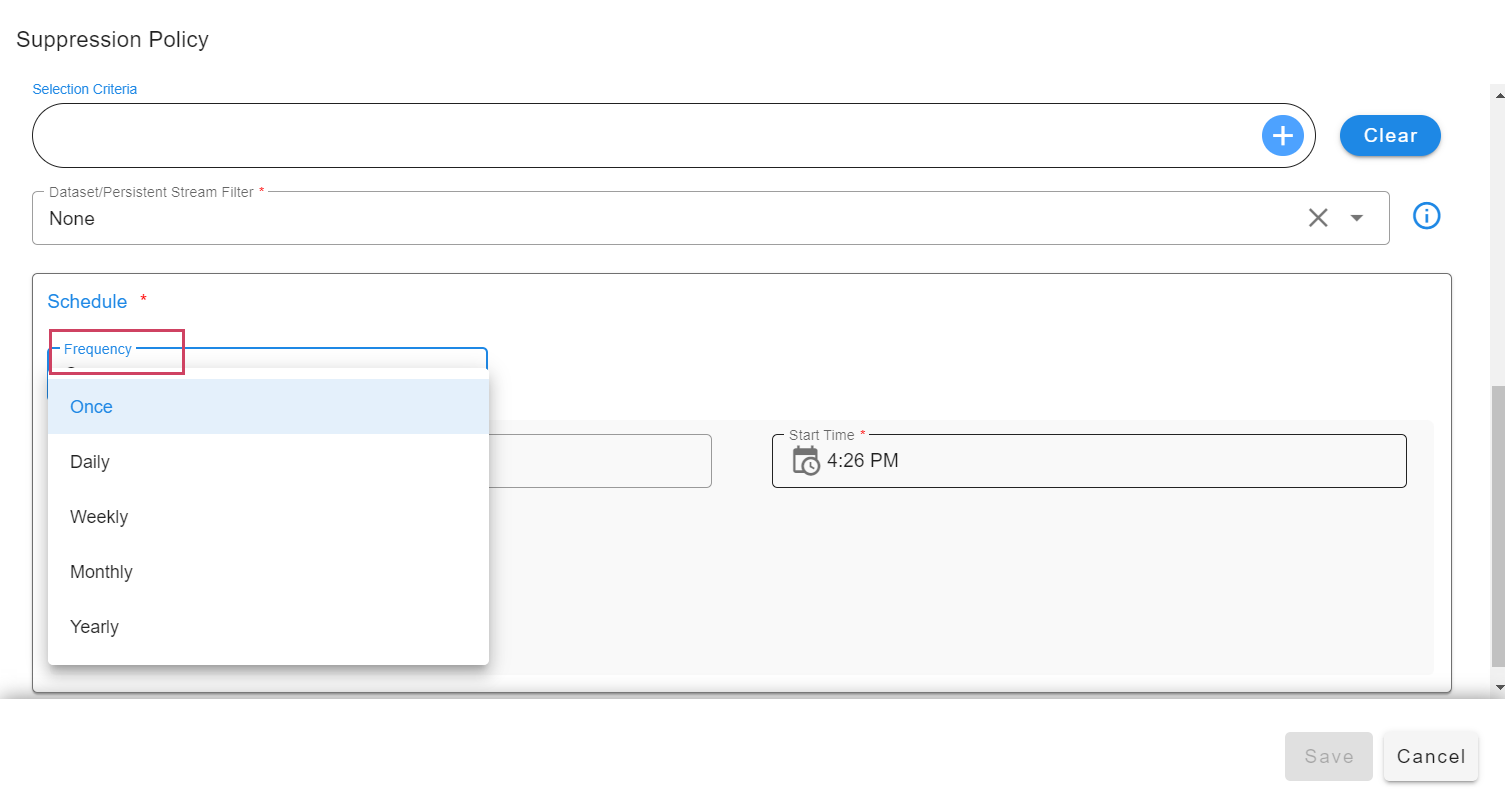
Task: Click the dataset filter field showing None
Action: (x=660, y=218)
